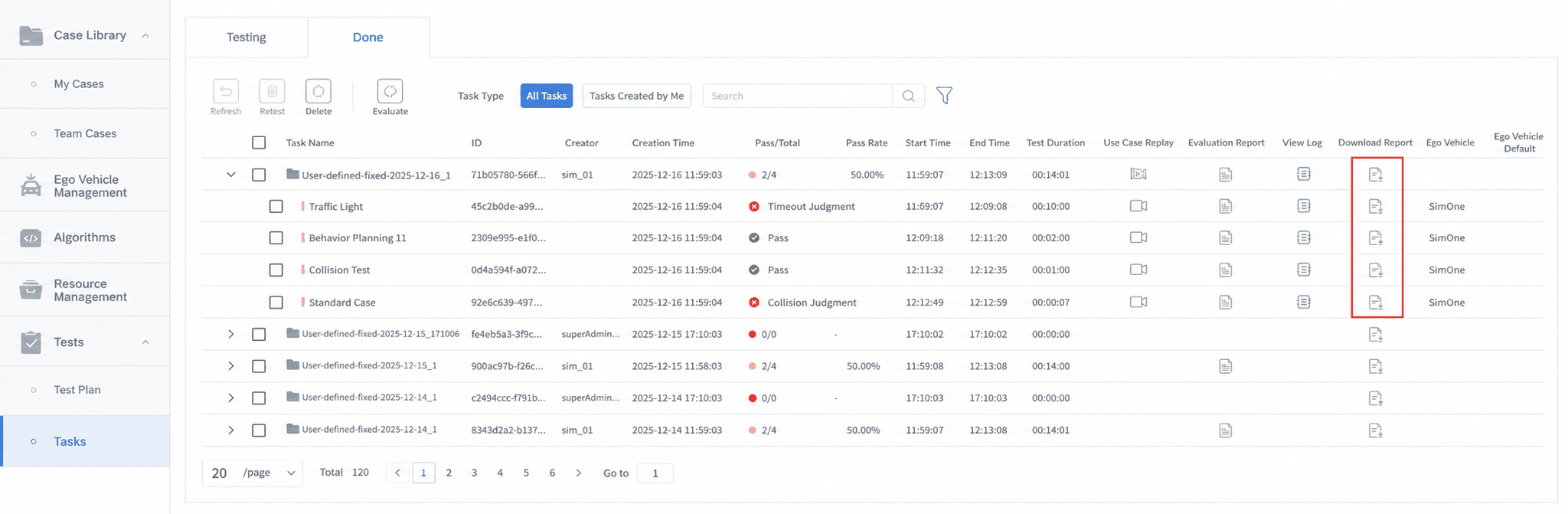Collapse the User-defined-fixed-2025-12-16_1 task row
The width and height of the screenshot is (1568, 514).
(x=230, y=175)
